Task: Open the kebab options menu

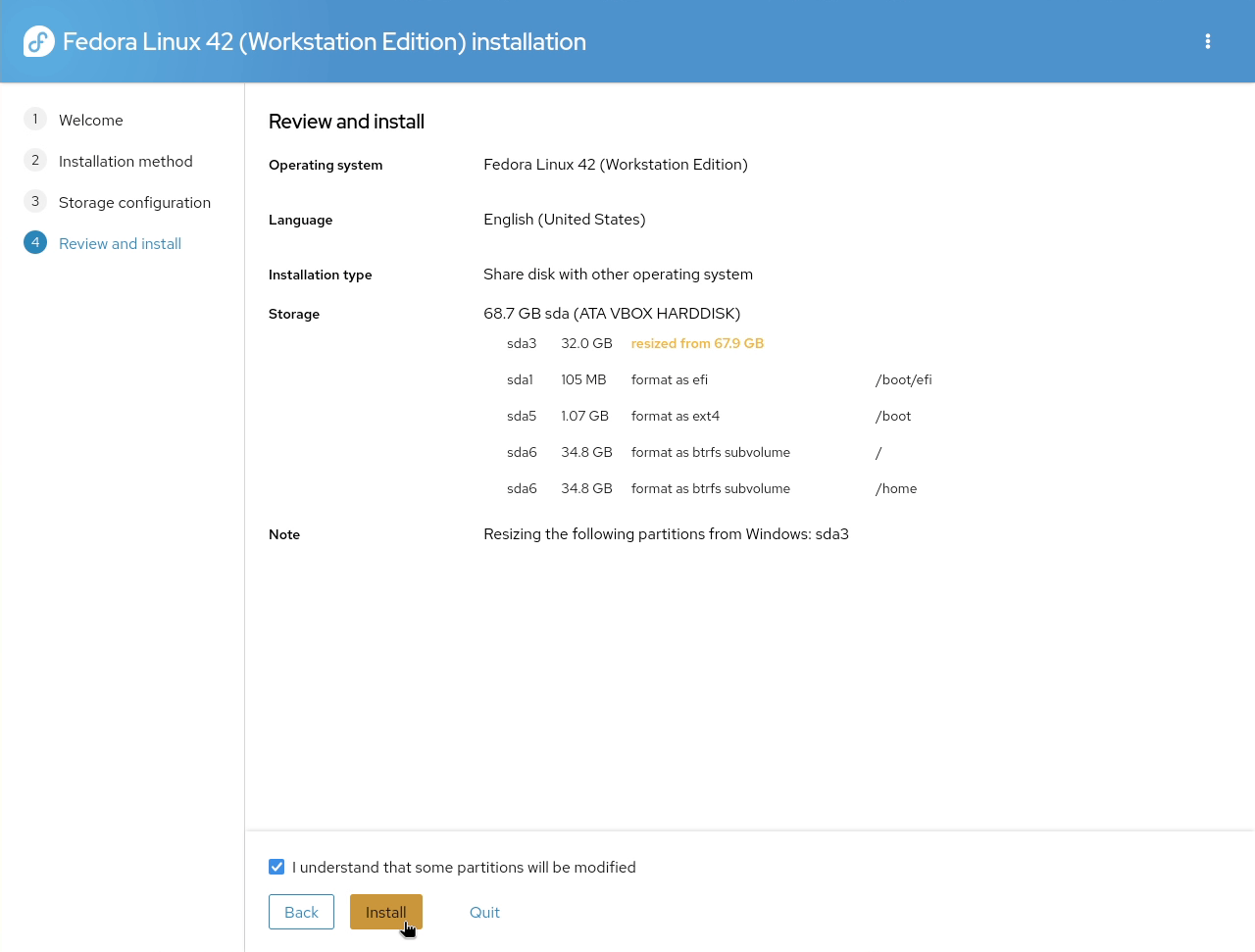Action: coord(1208,41)
